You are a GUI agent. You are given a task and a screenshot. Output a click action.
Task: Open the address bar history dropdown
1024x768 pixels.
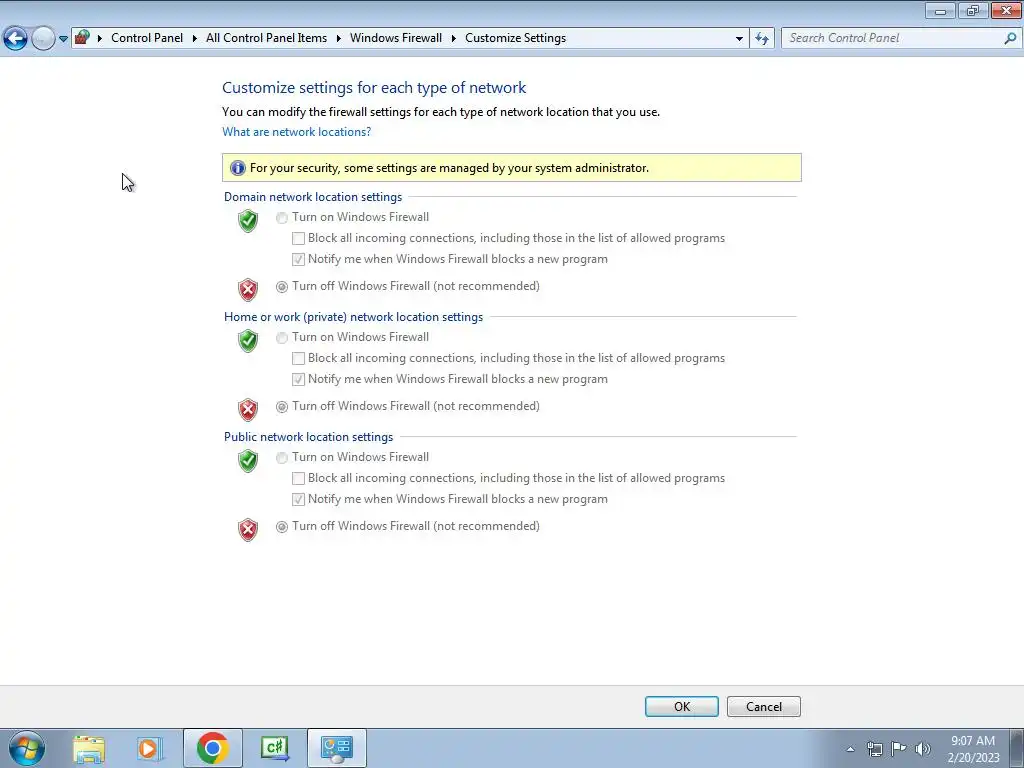click(x=739, y=39)
